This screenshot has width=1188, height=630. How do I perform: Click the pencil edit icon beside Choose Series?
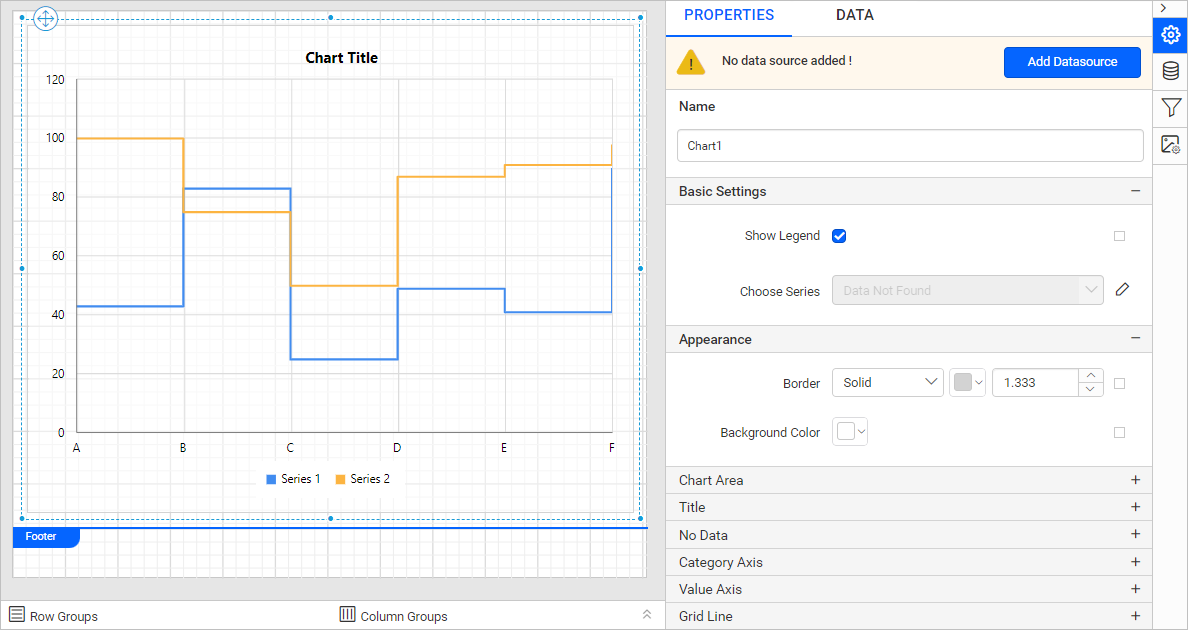click(1122, 291)
